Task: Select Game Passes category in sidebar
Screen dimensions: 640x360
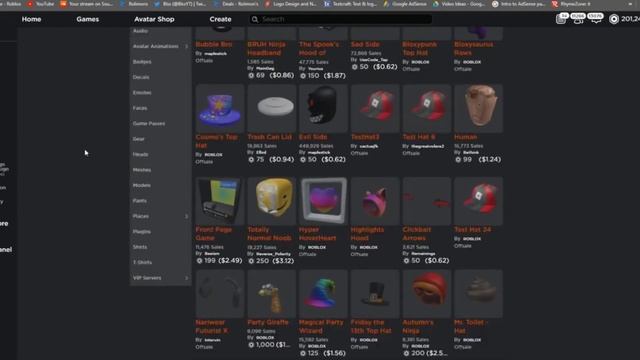Action: point(149,123)
